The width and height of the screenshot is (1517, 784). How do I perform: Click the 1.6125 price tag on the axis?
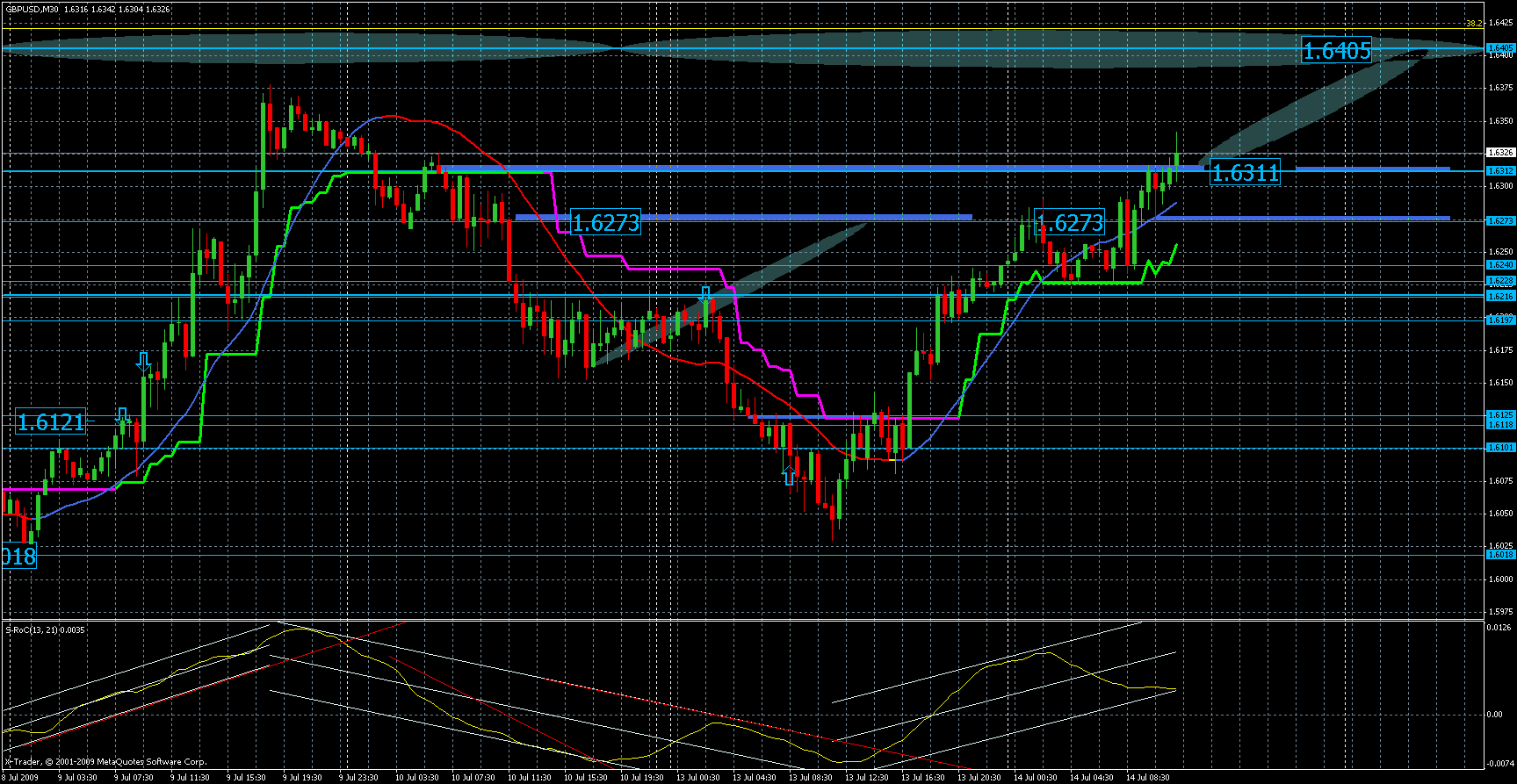tap(1499, 415)
